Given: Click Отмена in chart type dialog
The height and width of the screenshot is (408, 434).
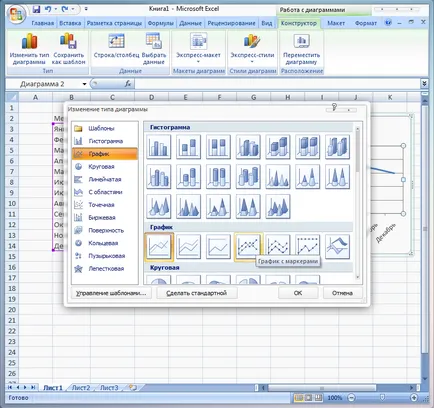Looking at the screenshot, I should coord(342,293).
